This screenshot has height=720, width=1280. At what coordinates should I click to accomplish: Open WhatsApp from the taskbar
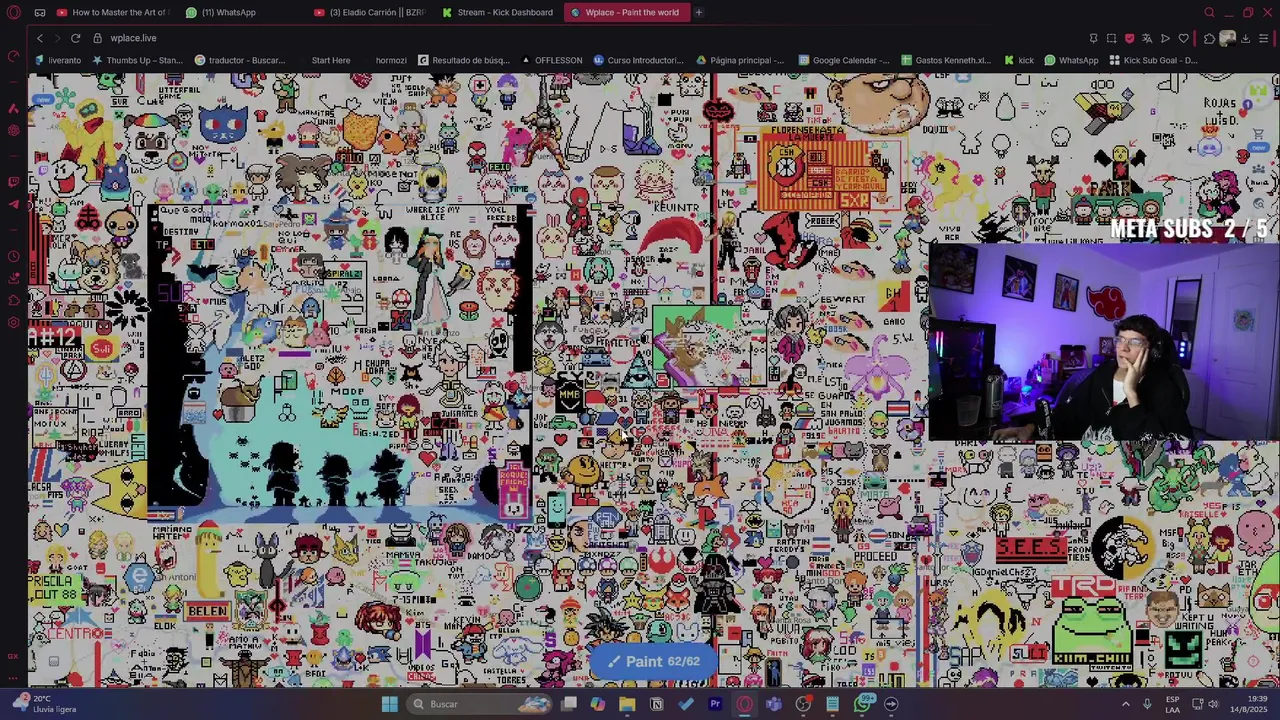[862, 704]
